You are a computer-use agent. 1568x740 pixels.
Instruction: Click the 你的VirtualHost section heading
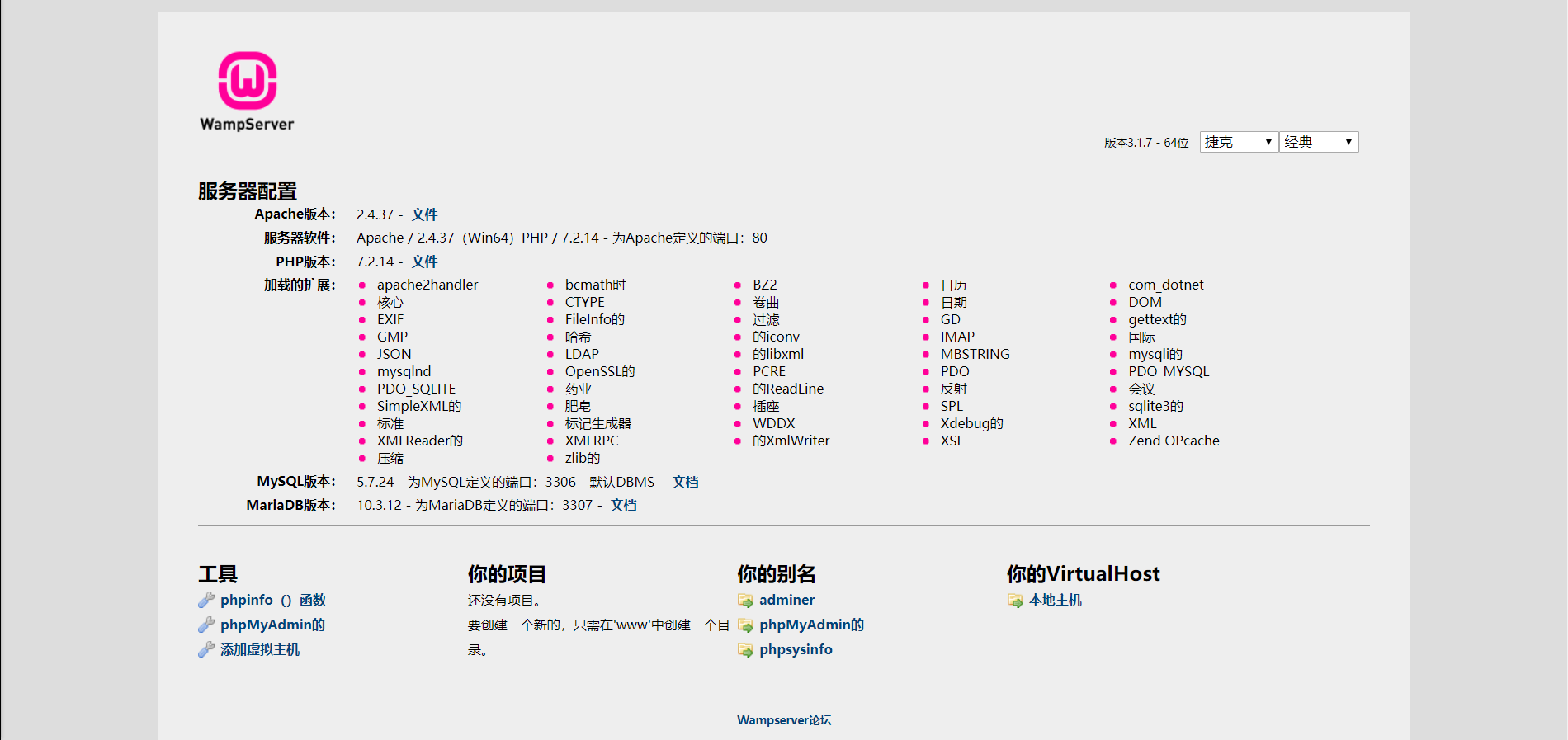coord(1083,574)
